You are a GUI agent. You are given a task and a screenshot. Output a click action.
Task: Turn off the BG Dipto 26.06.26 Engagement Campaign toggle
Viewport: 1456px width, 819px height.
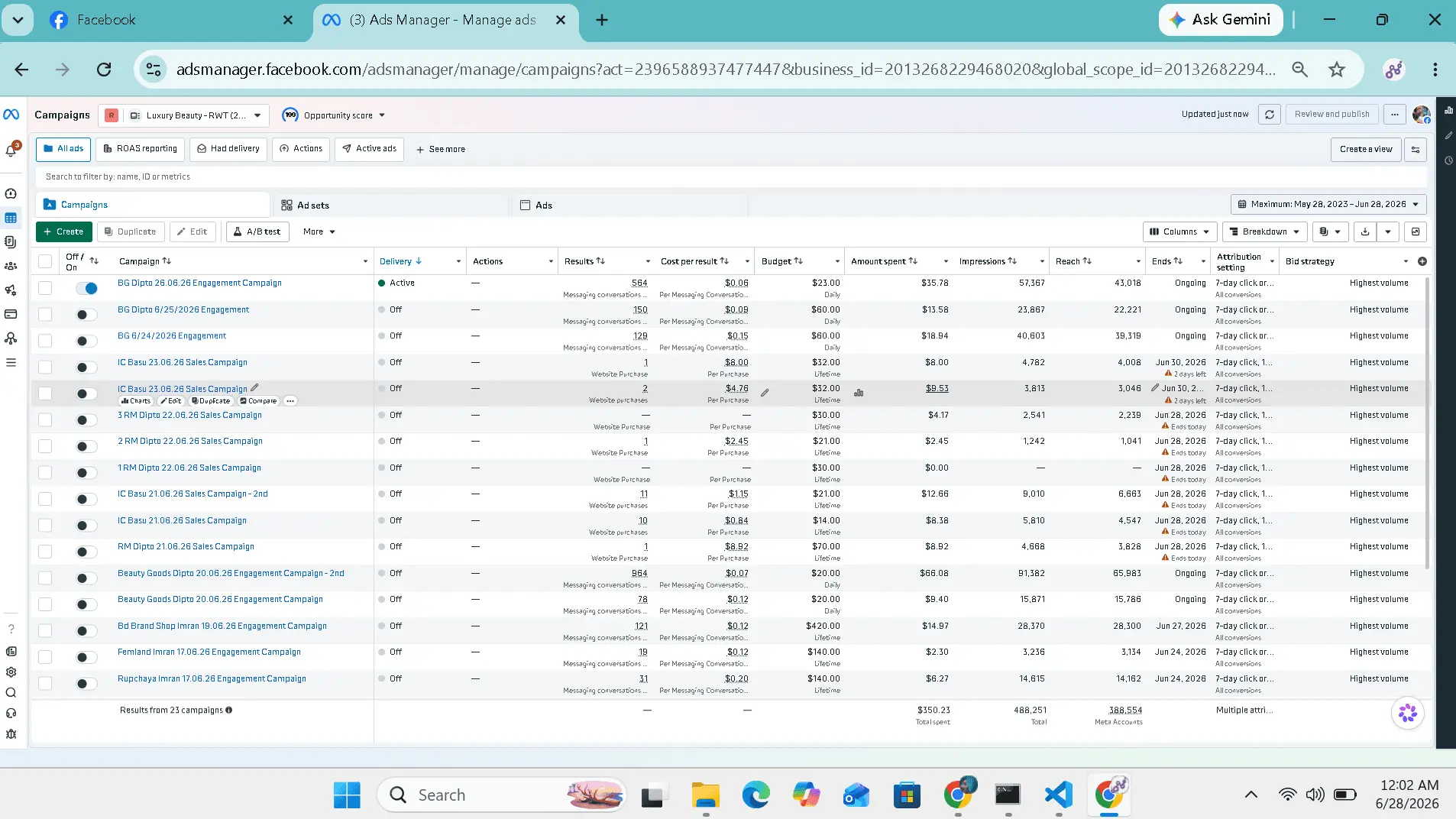(86, 288)
